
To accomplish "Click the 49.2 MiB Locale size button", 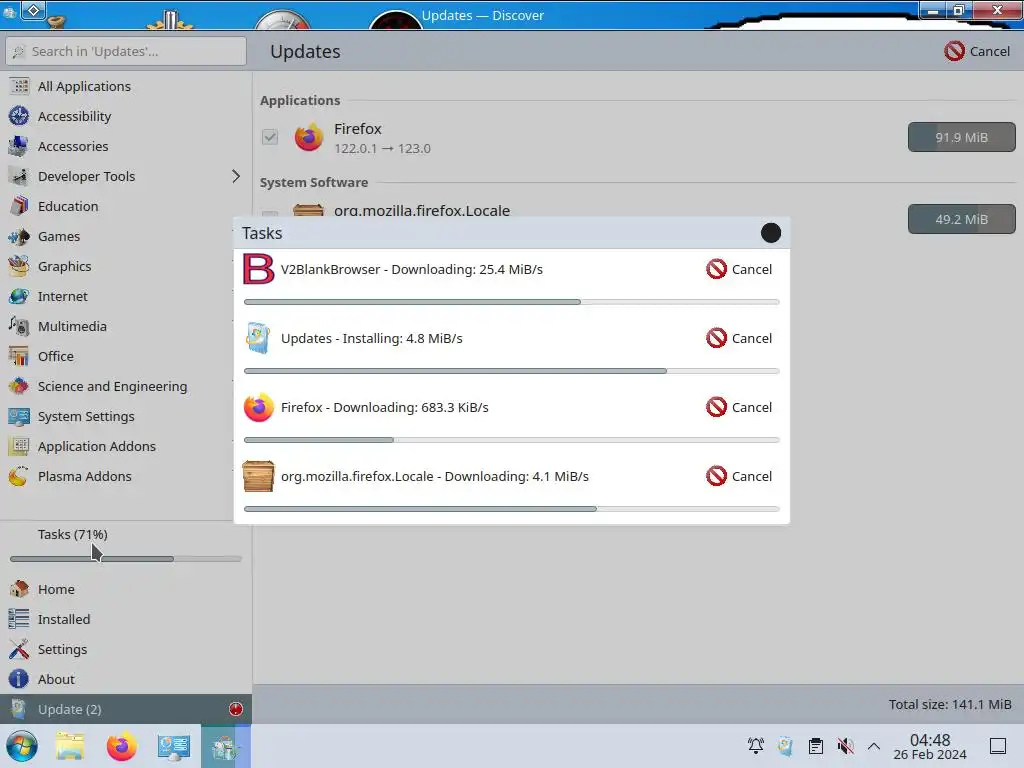I will (x=961, y=219).
